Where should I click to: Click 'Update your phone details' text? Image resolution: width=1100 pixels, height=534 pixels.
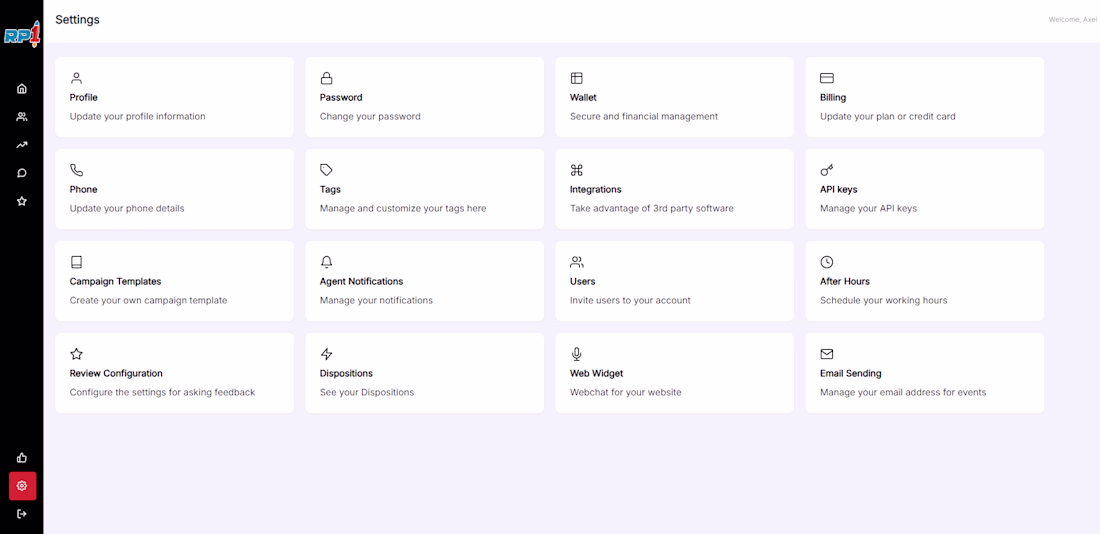tap(127, 208)
